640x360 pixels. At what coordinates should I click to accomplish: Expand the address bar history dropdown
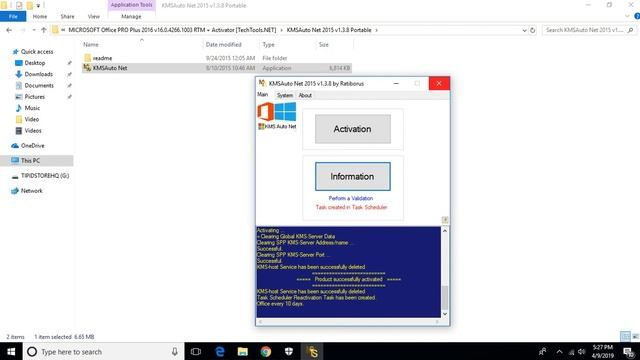pyautogui.click(x=524, y=30)
